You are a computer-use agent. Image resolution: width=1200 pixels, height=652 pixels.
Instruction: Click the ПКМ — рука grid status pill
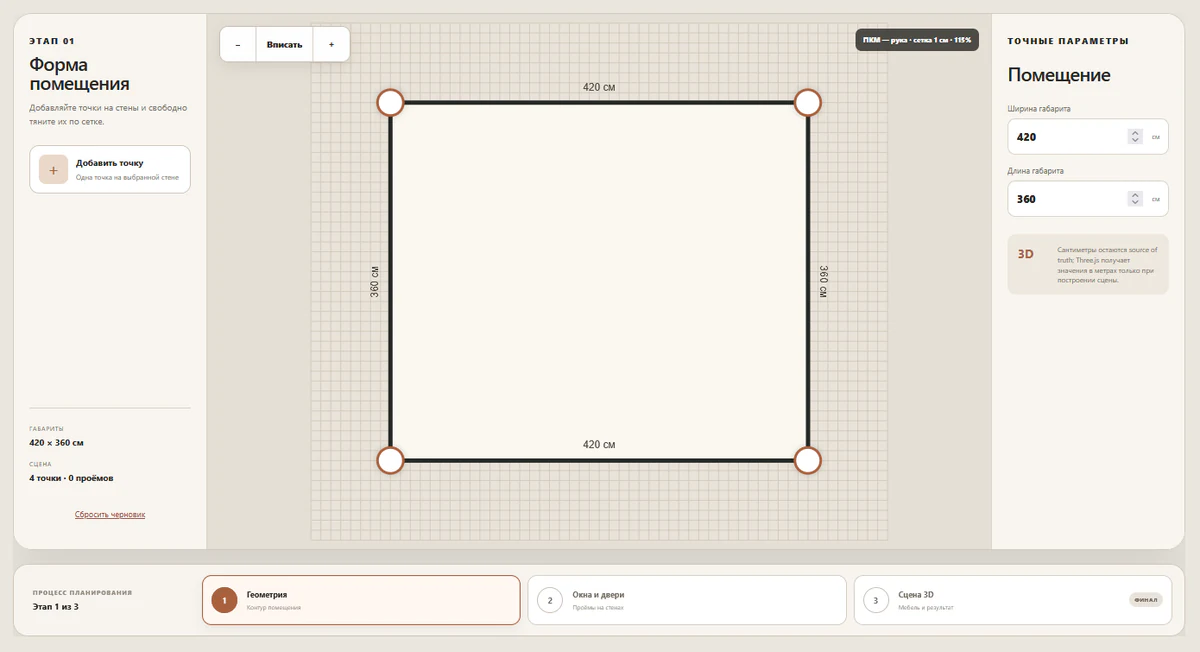click(916, 40)
